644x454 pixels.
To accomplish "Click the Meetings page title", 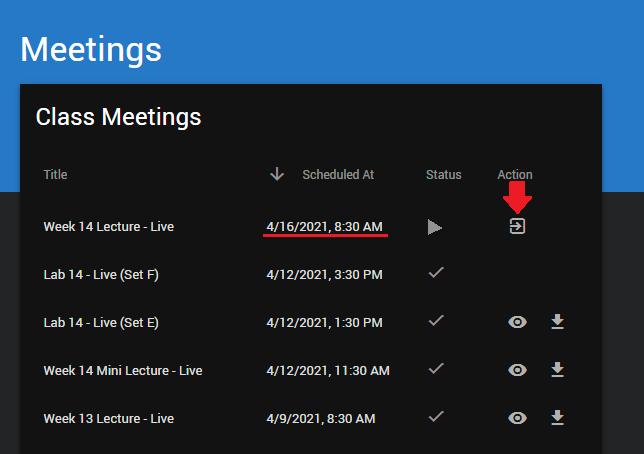I will coord(91,50).
